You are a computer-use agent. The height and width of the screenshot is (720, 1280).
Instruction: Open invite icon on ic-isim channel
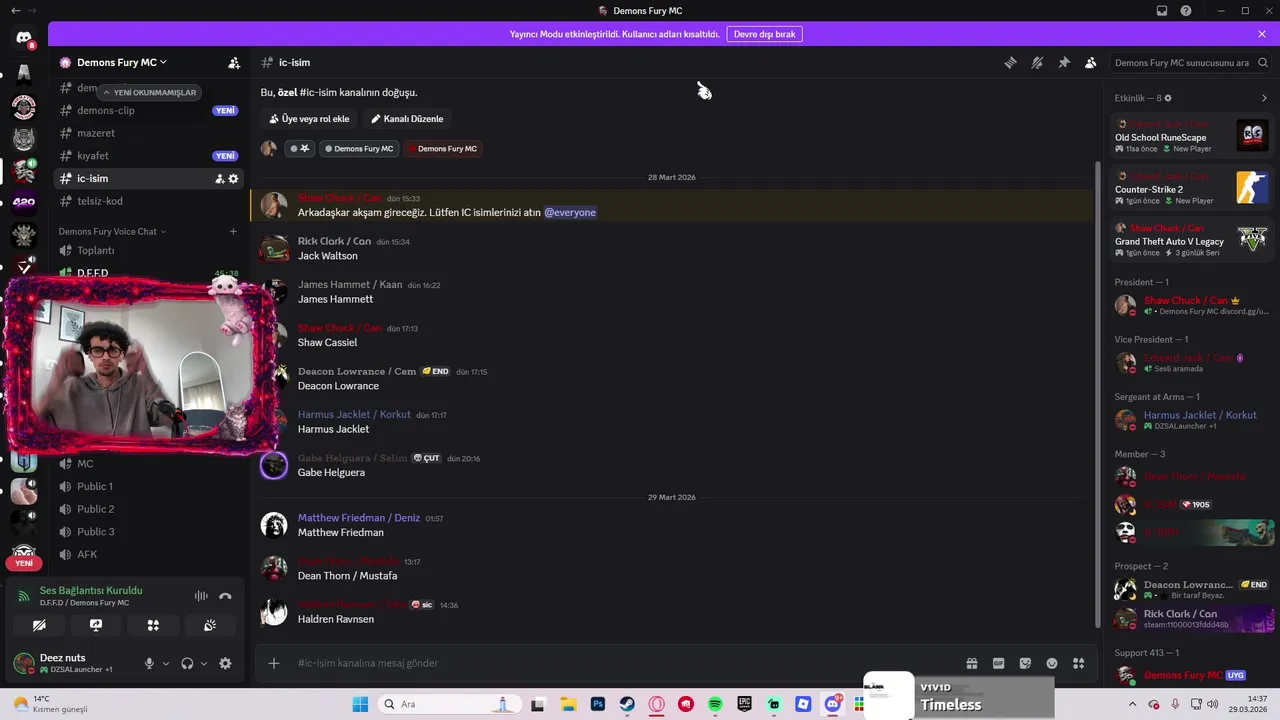pyautogui.click(x=220, y=178)
